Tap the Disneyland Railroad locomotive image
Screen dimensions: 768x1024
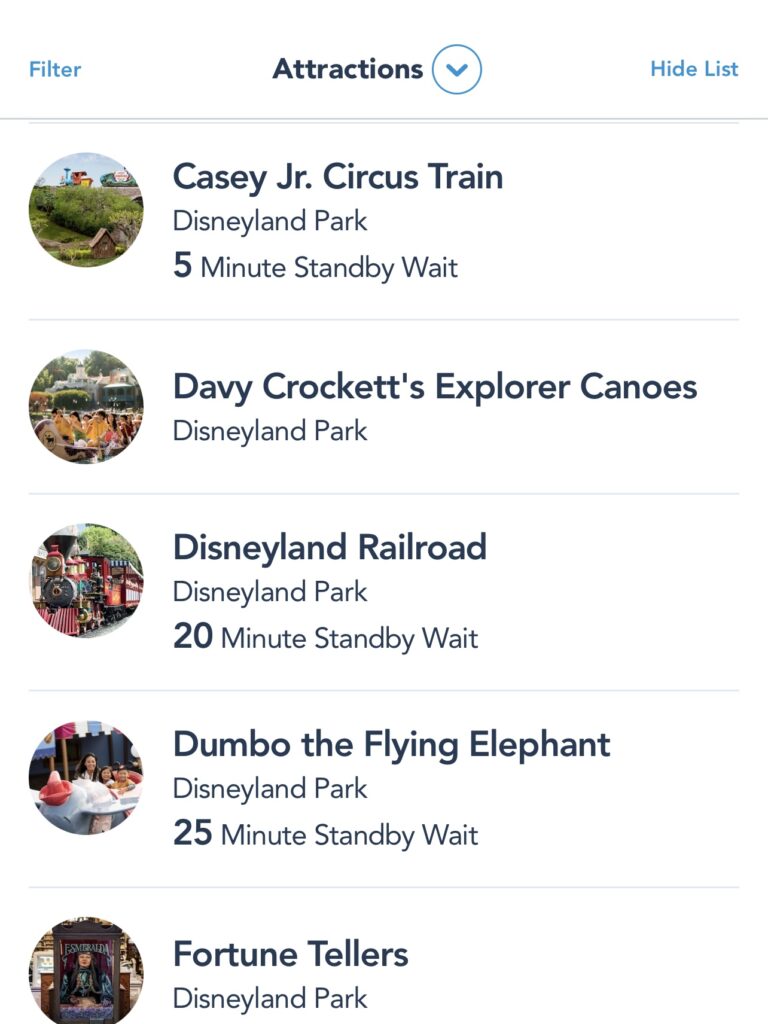86,581
